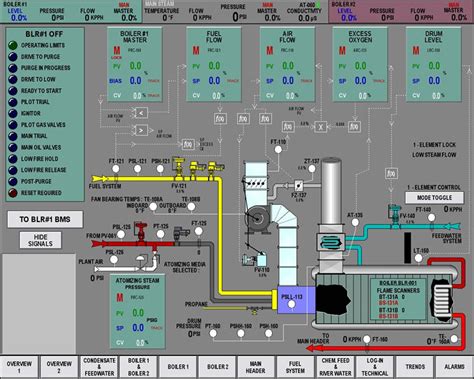The width and height of the screenshot is (474, 379).
Task: Toggle Air Flow controller manual mode M
Action: 270,51
